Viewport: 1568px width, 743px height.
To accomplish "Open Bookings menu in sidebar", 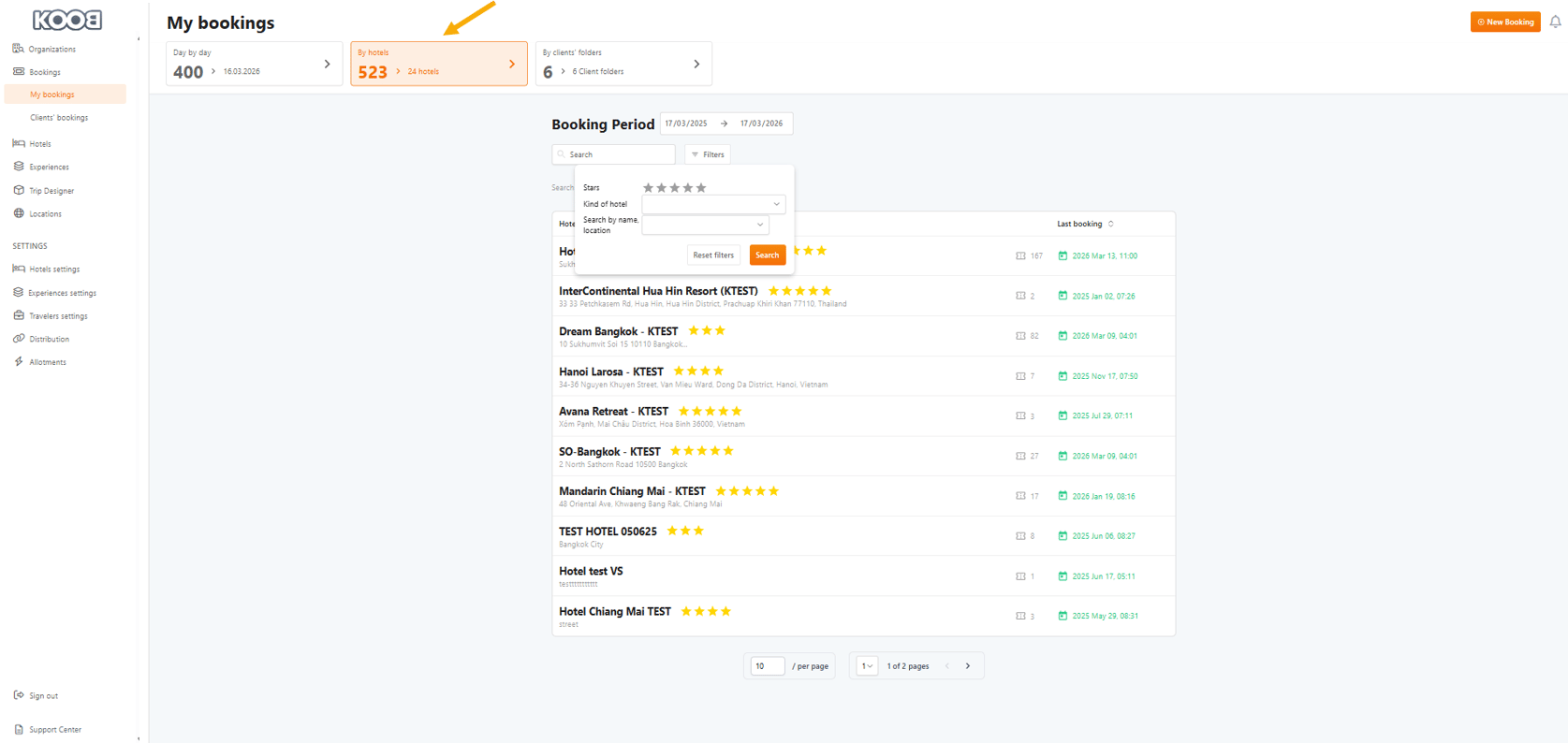I will [x=44, y=72].
